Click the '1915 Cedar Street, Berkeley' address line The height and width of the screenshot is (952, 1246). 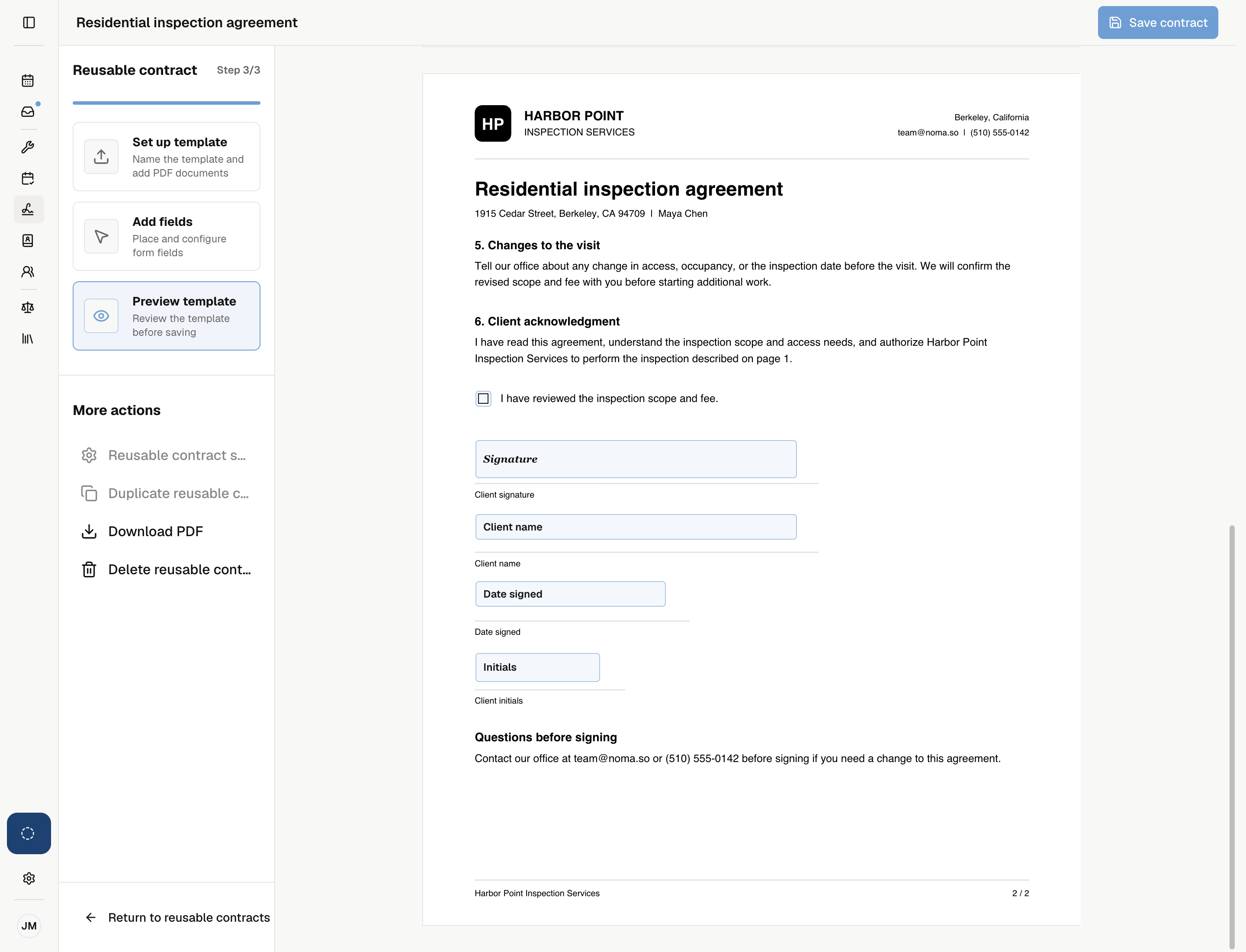tap(591, 214)
